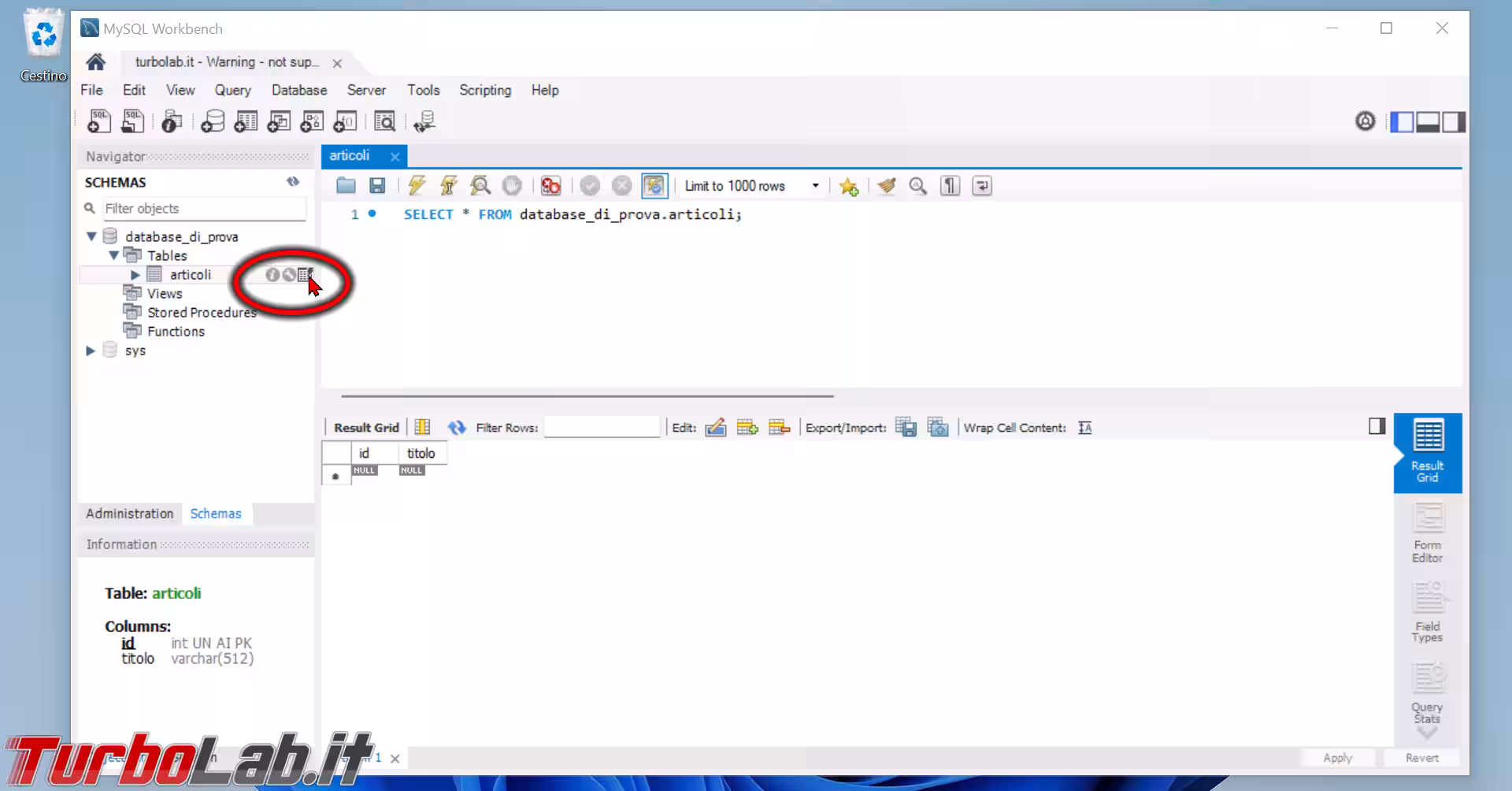Viewport: 1512px width, 791px height.
Task: Open the Database menu
Action: pyautogui.click(x=299, y=91)
